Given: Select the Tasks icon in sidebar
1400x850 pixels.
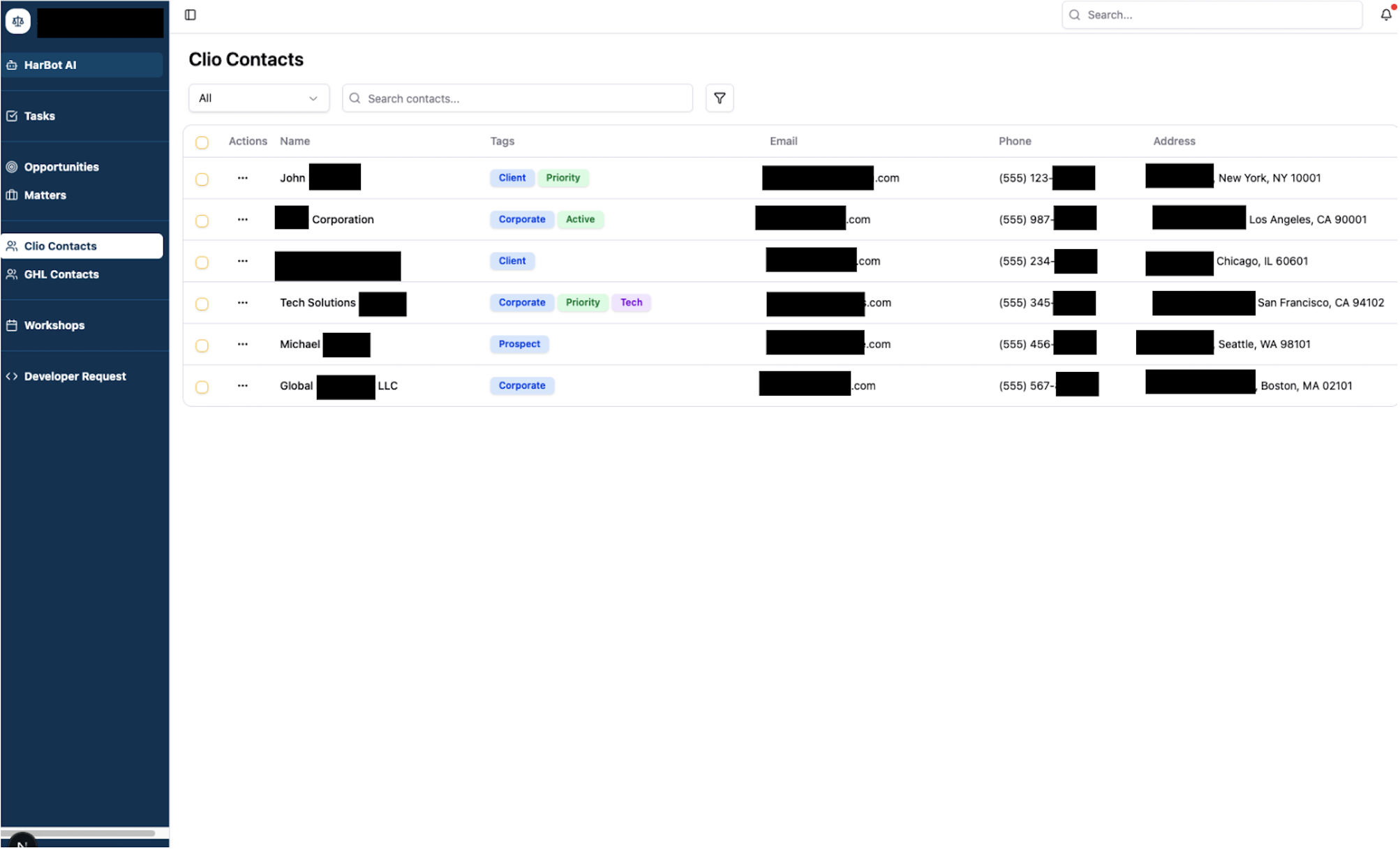Looking at the screenshot, I should point(12,116).
